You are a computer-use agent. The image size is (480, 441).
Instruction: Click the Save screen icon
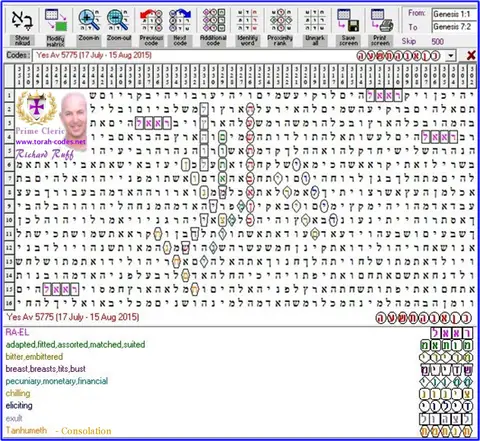tap(348, 20)
